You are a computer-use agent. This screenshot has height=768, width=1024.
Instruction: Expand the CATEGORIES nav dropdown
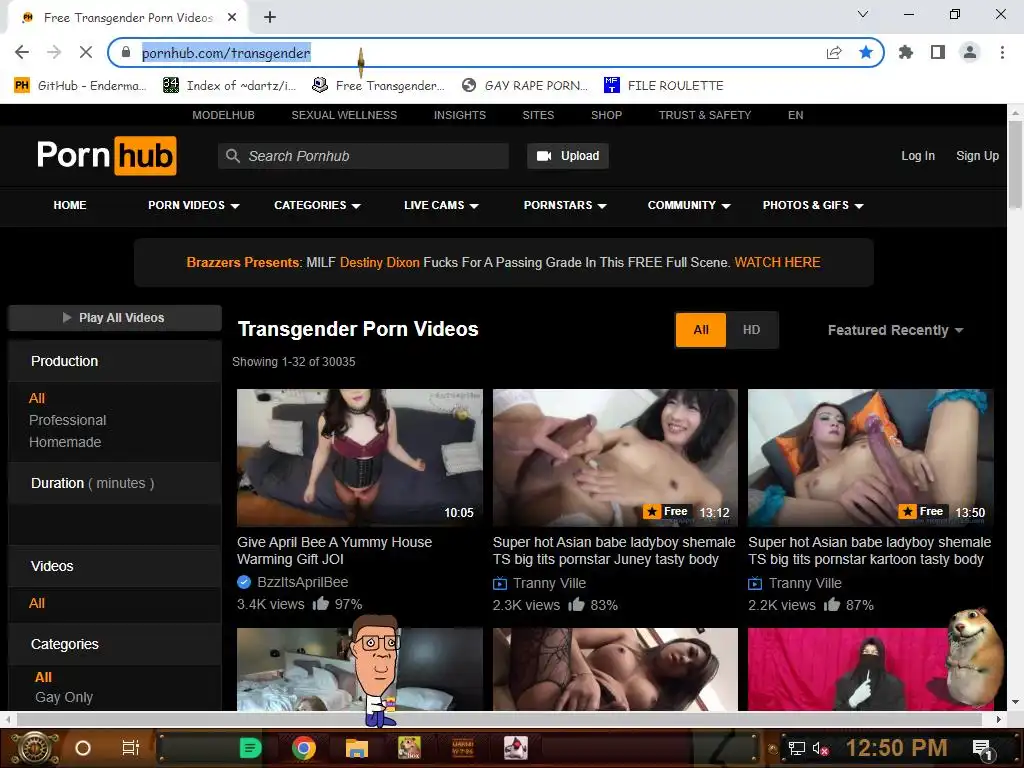click(x=317, y=205)
